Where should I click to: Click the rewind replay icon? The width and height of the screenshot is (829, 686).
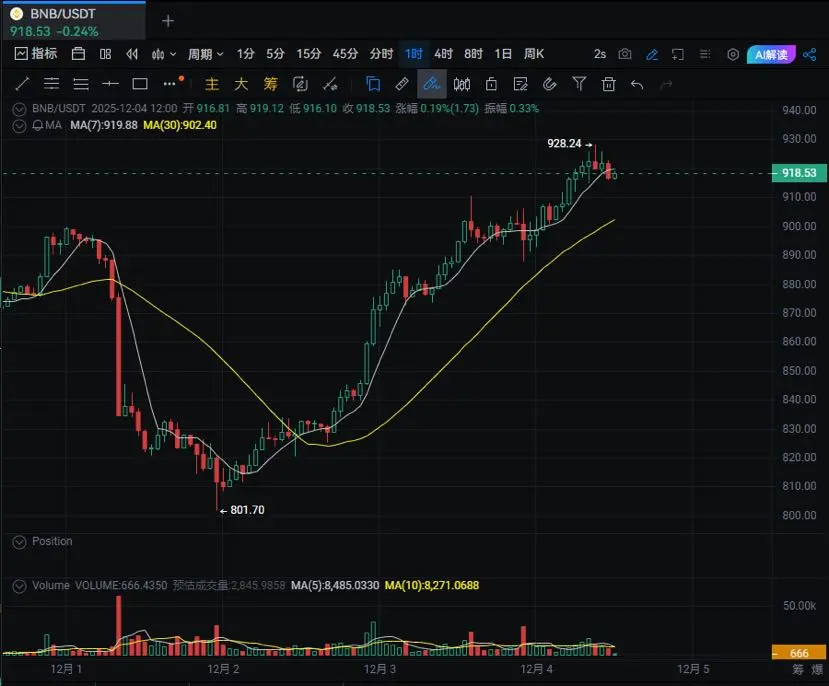[132, 54]
